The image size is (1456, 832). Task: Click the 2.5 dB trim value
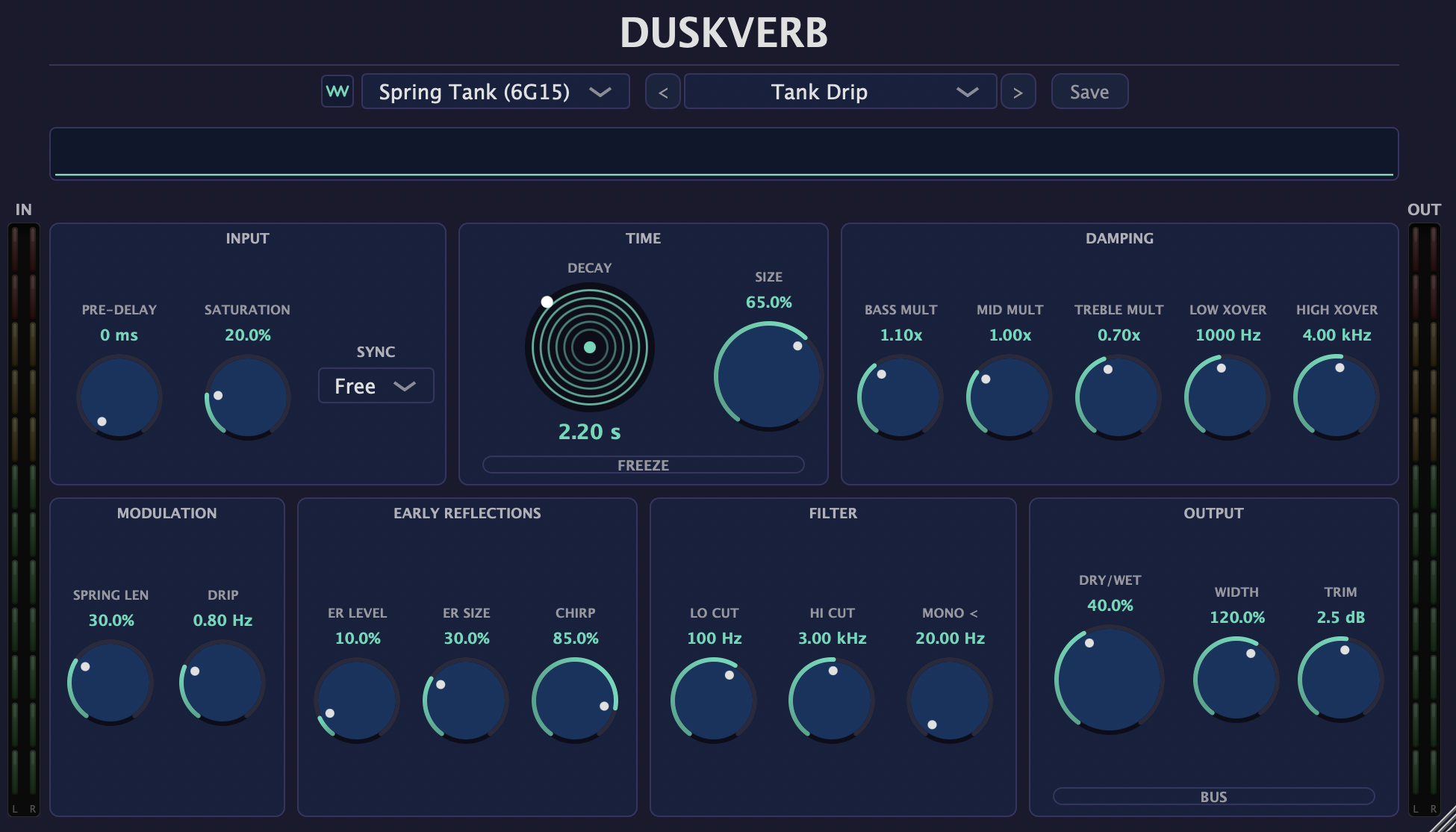coord(1341,617)
